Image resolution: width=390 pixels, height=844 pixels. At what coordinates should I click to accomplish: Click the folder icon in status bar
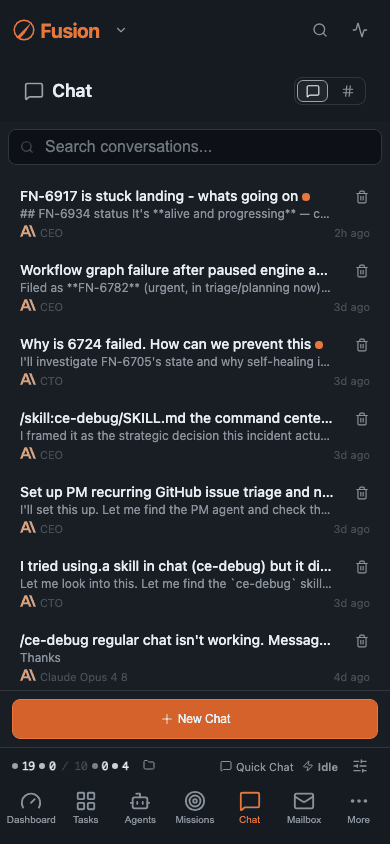tap(149, 765)
